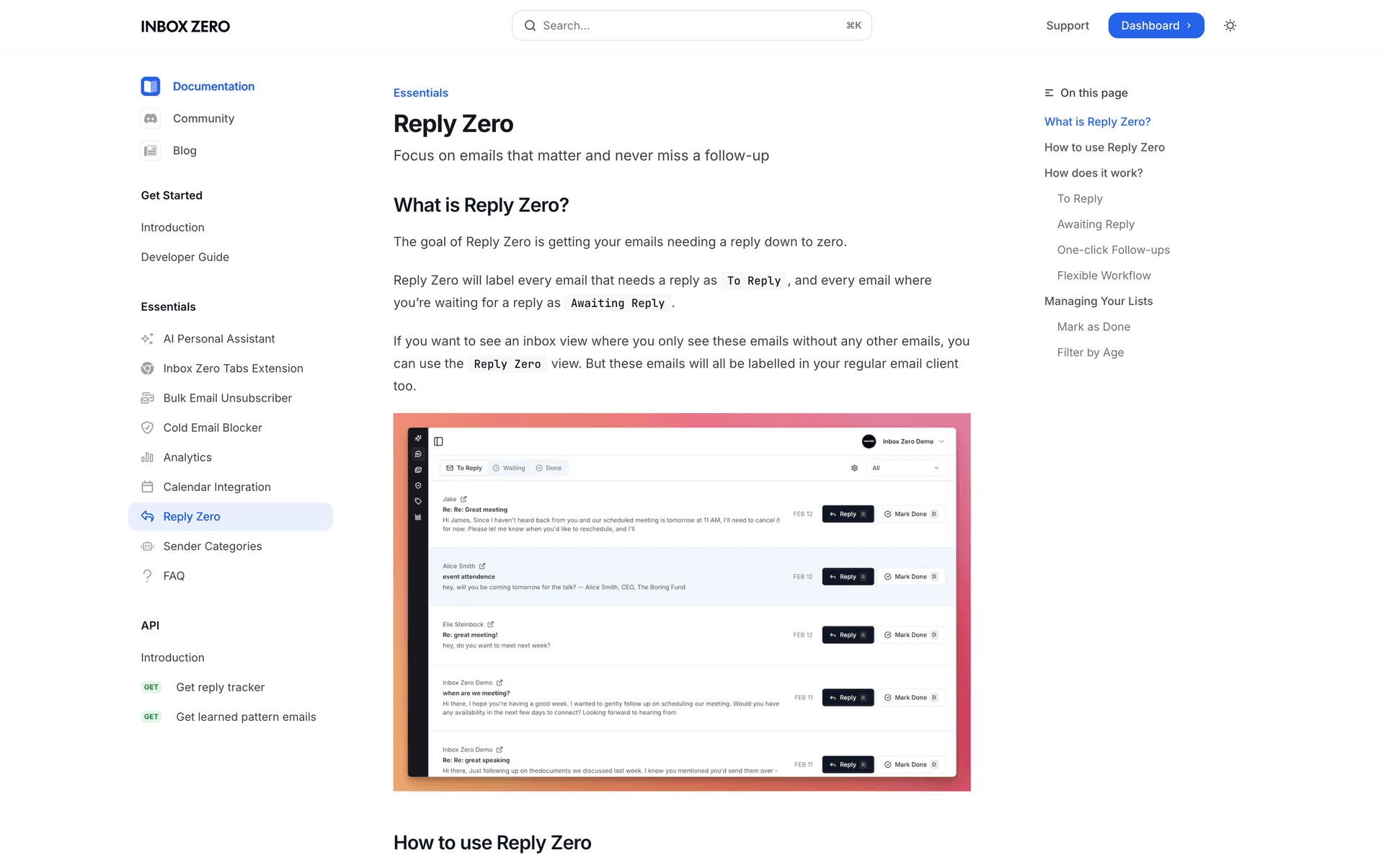Open Analytics via the bar chart icon
This screenshot has width=1384, height=868.
pyautogui.click(x=148, y=457)
